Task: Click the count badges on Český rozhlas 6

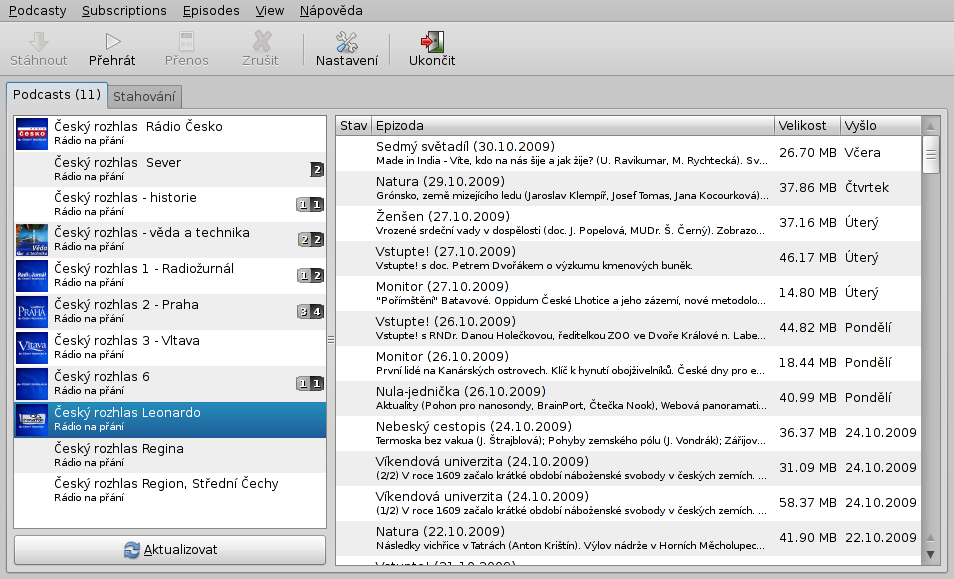Action: tap(310, 383)
